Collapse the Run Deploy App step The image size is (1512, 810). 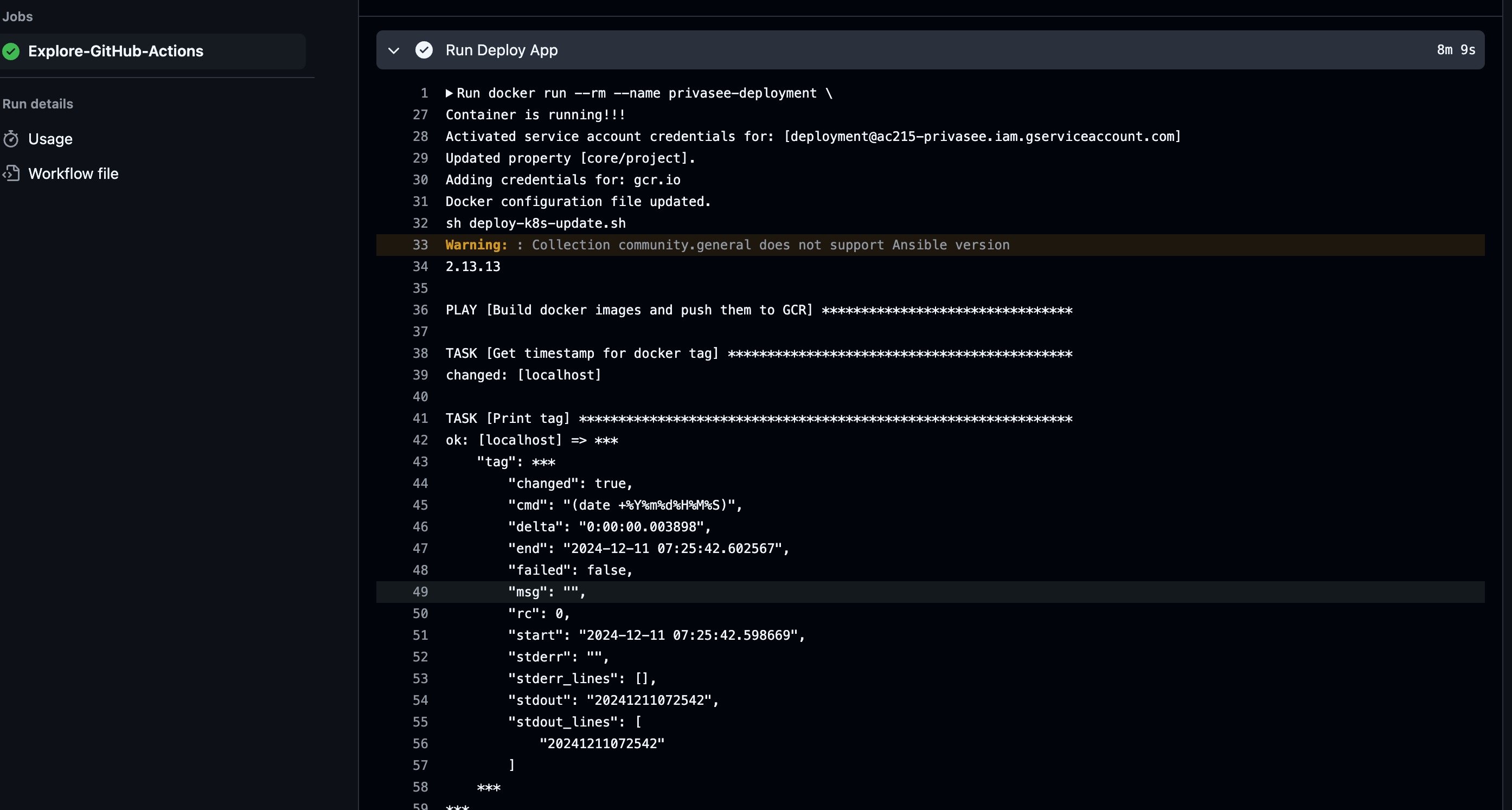[394, 50]
